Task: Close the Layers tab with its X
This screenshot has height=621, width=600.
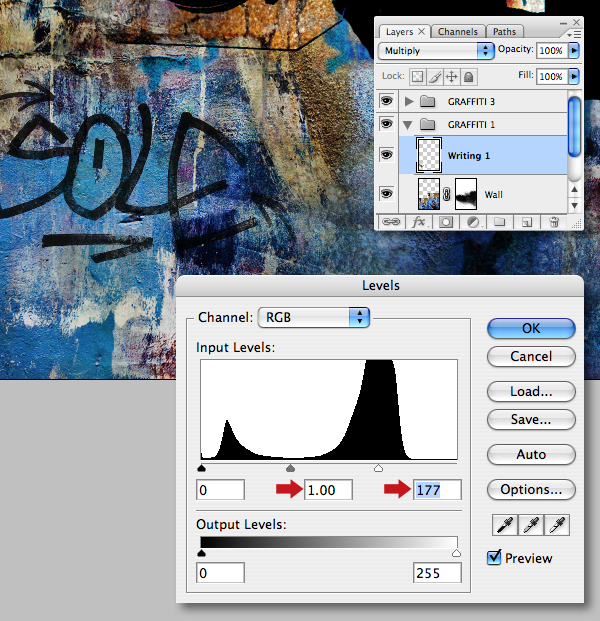Action: (422, 31)
